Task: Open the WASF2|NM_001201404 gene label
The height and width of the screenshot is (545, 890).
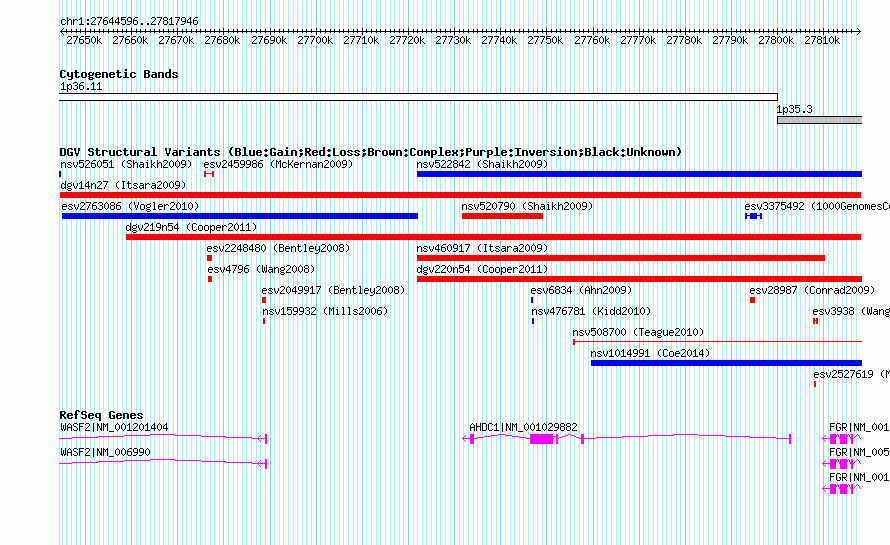Action: pyautogui.click(x=114, y=427)
